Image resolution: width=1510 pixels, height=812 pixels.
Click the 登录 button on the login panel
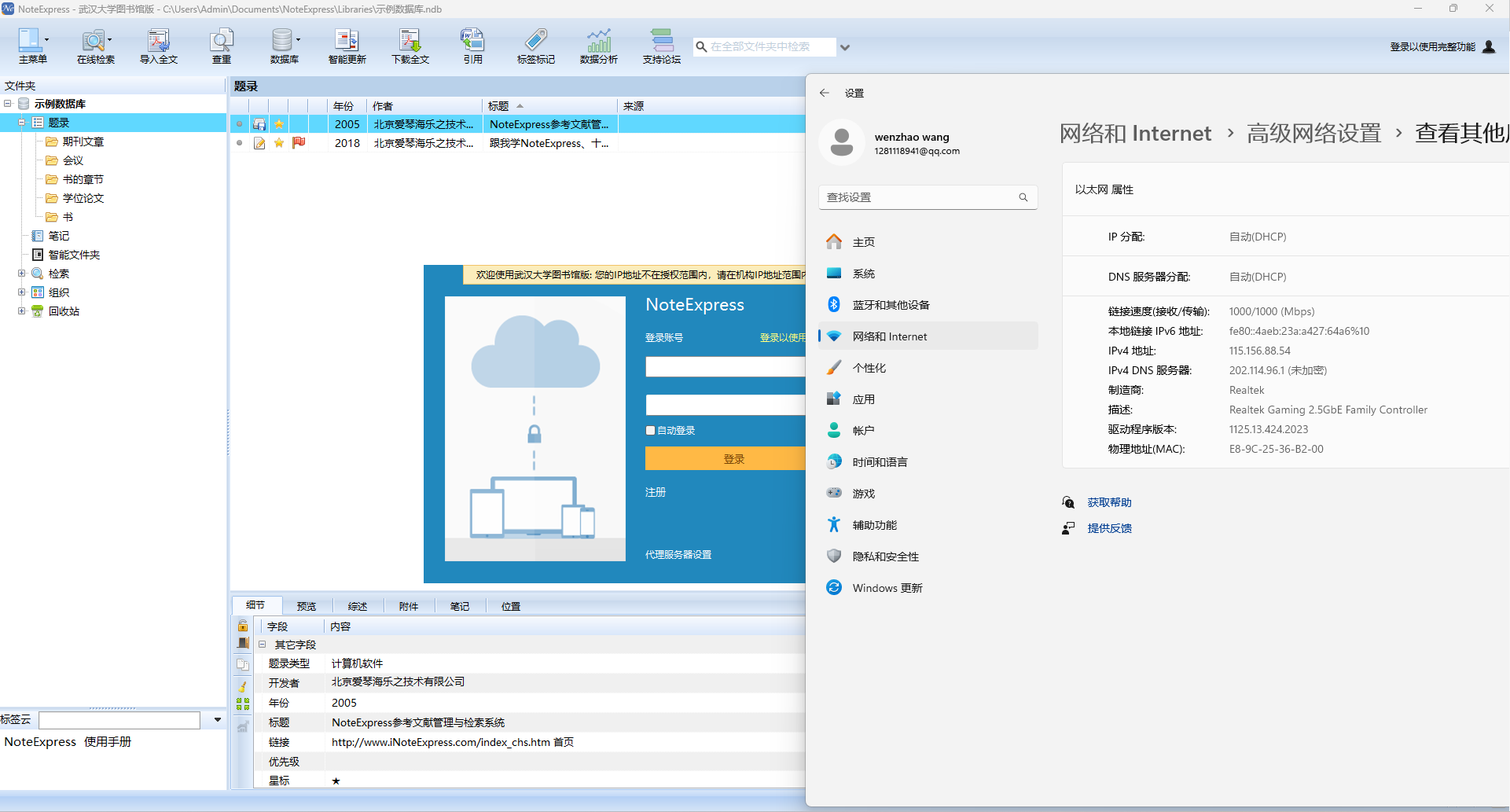[x=733, y=458]
